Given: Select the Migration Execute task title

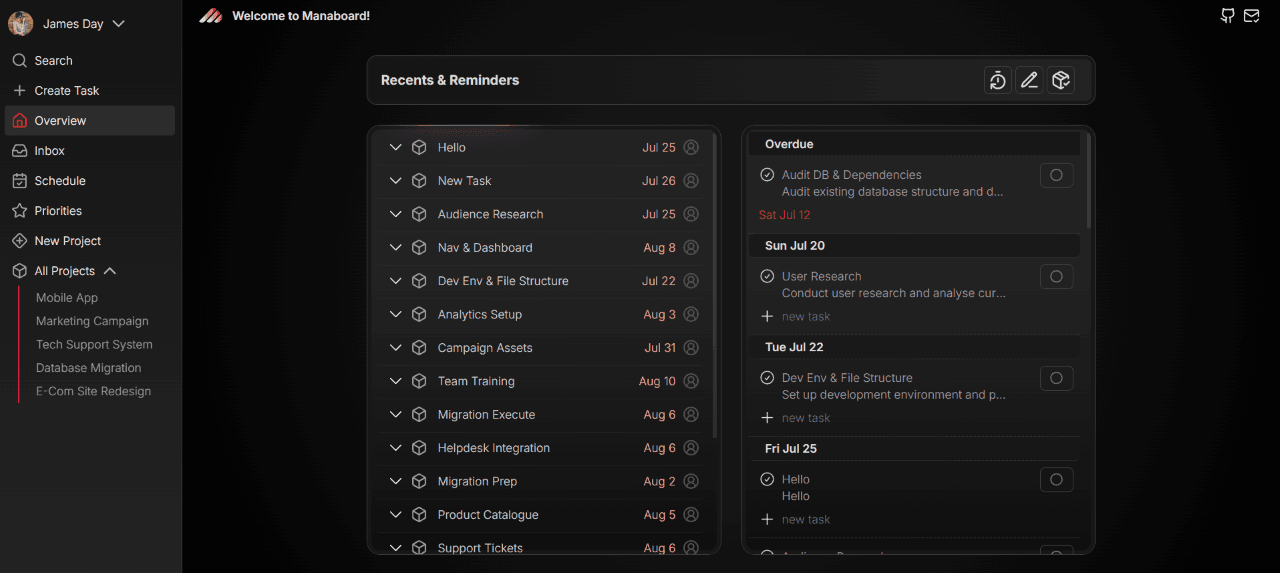Looking at the screenshot, I should (486, 414).
